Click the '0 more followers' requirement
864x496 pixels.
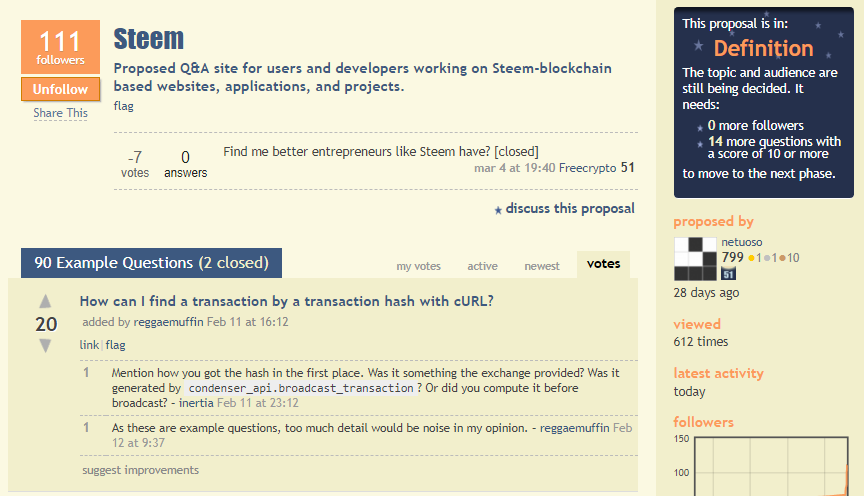tap(755, 126)
